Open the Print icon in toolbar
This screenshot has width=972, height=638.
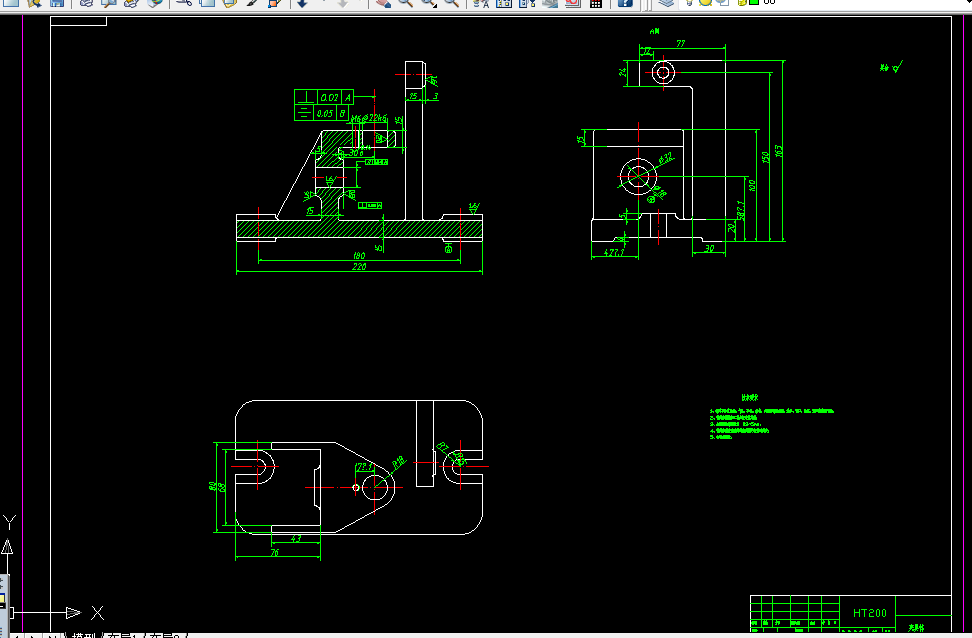[x=86, y=2]
